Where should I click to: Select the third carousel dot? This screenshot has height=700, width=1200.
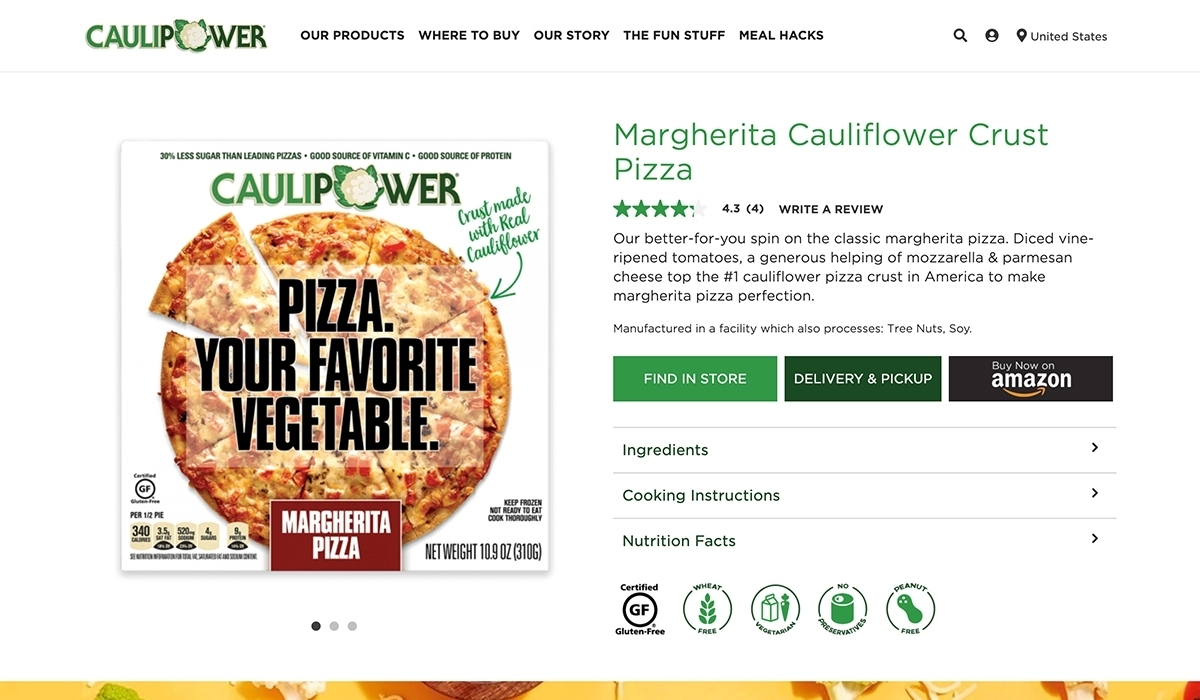[x=352, y=626]
